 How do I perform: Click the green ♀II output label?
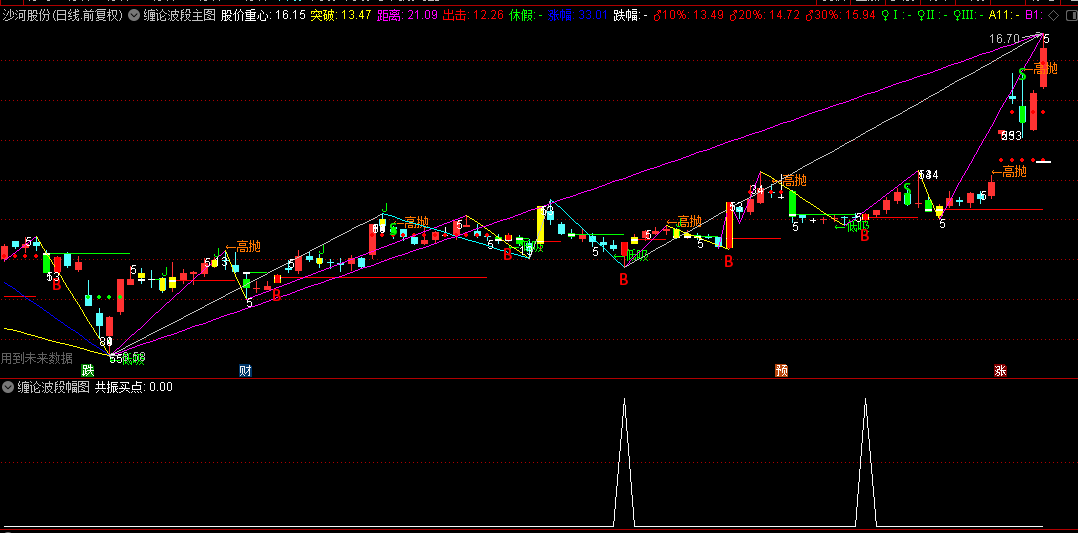(934, 14)
